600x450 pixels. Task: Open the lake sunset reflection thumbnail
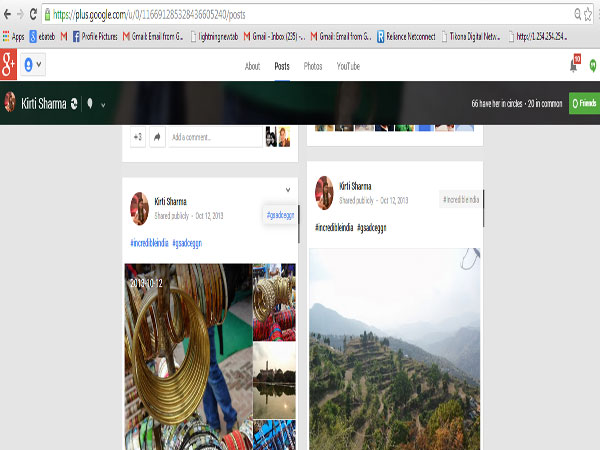coord(274,380)
